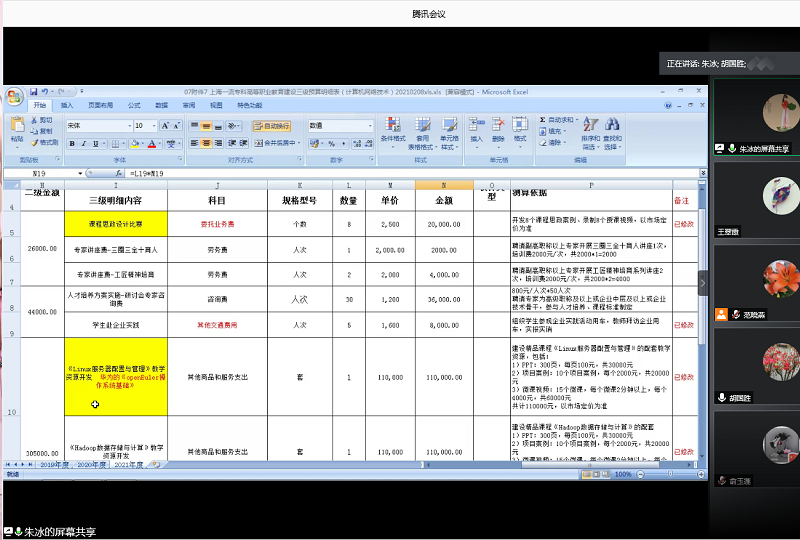Click the Delete cells icon
Viewport: 800px width, 540px height.
(498, 127)
